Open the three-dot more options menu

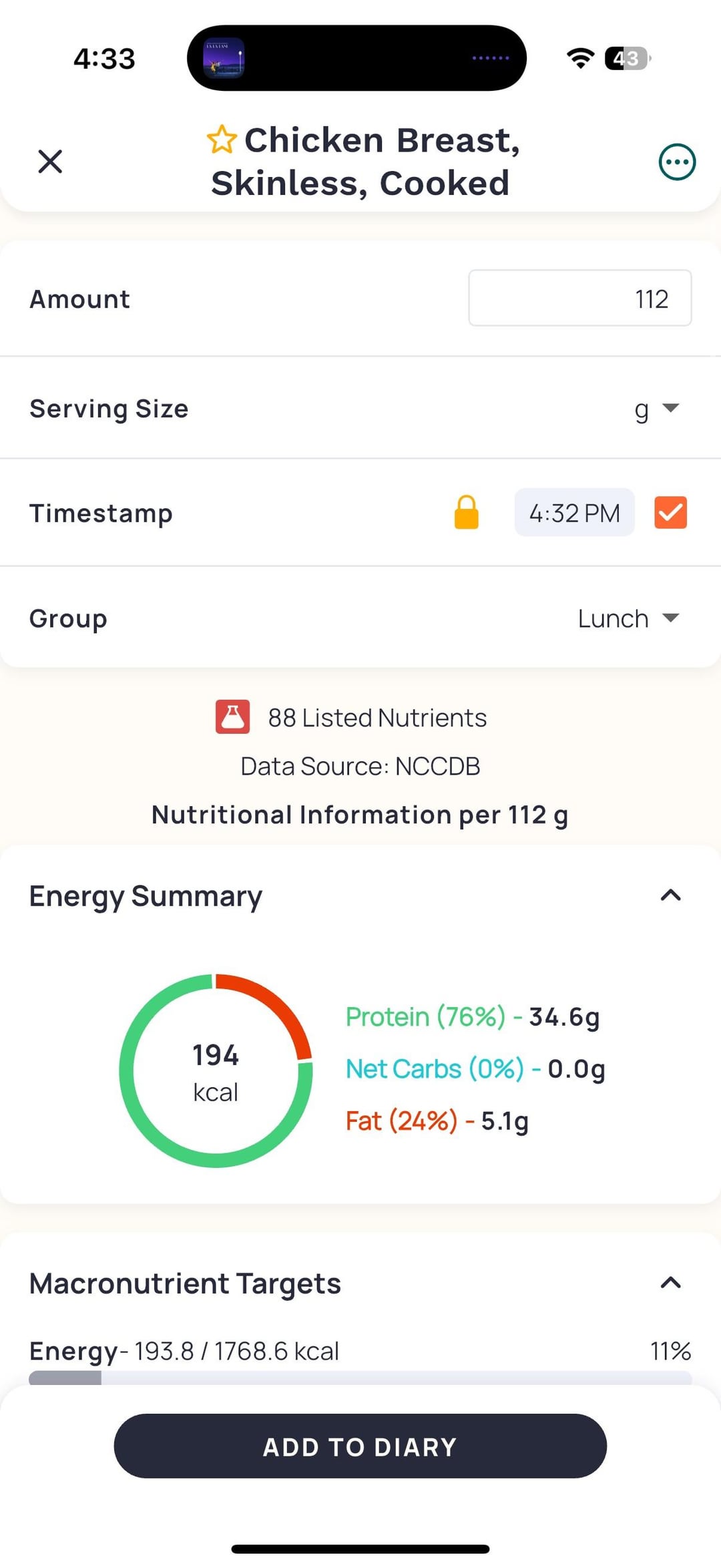(677, 162)
